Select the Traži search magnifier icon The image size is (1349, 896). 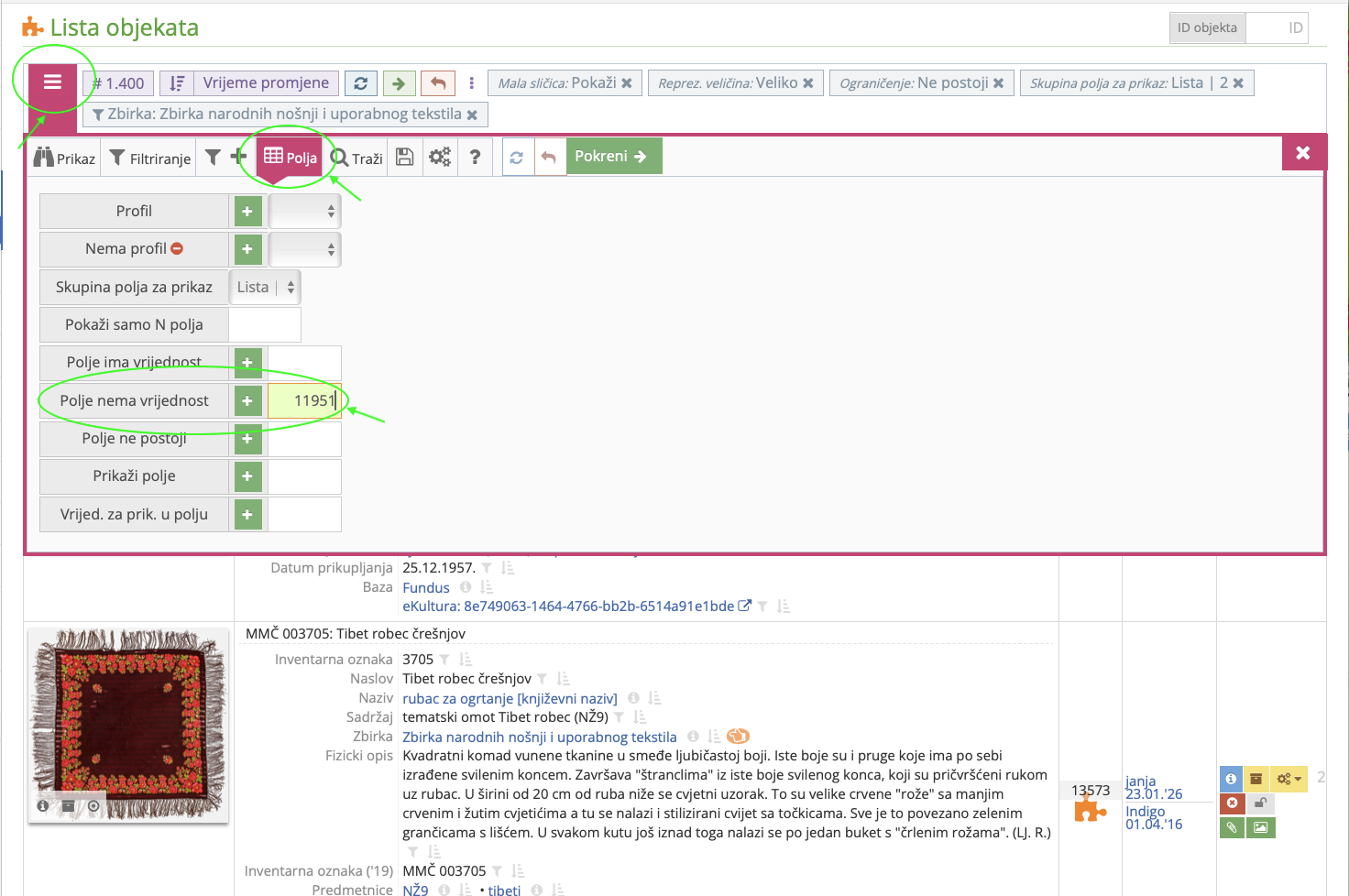340,157
